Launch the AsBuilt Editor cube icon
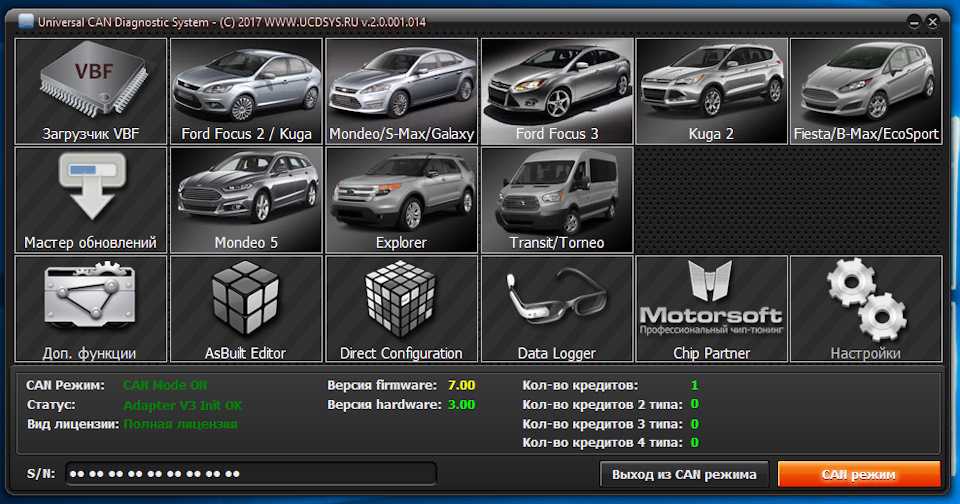 click(246, 309)
